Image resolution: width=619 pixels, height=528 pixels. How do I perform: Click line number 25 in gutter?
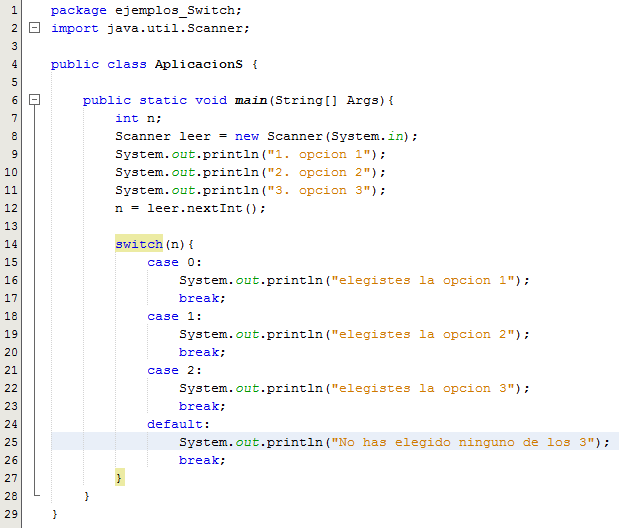(11, 442)
